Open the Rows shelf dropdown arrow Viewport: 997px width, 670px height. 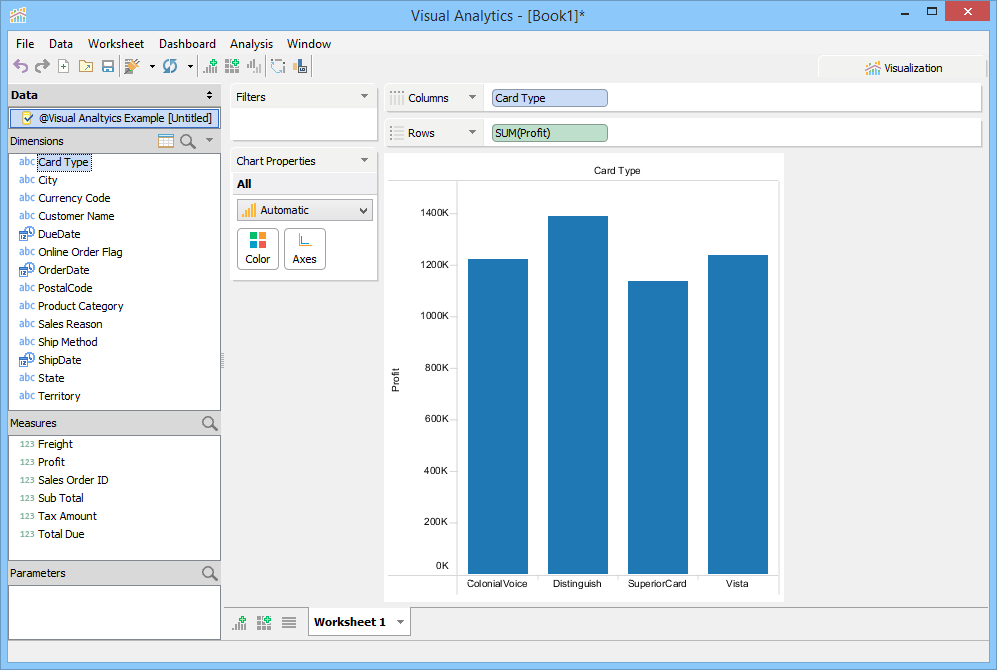(472, 132)
